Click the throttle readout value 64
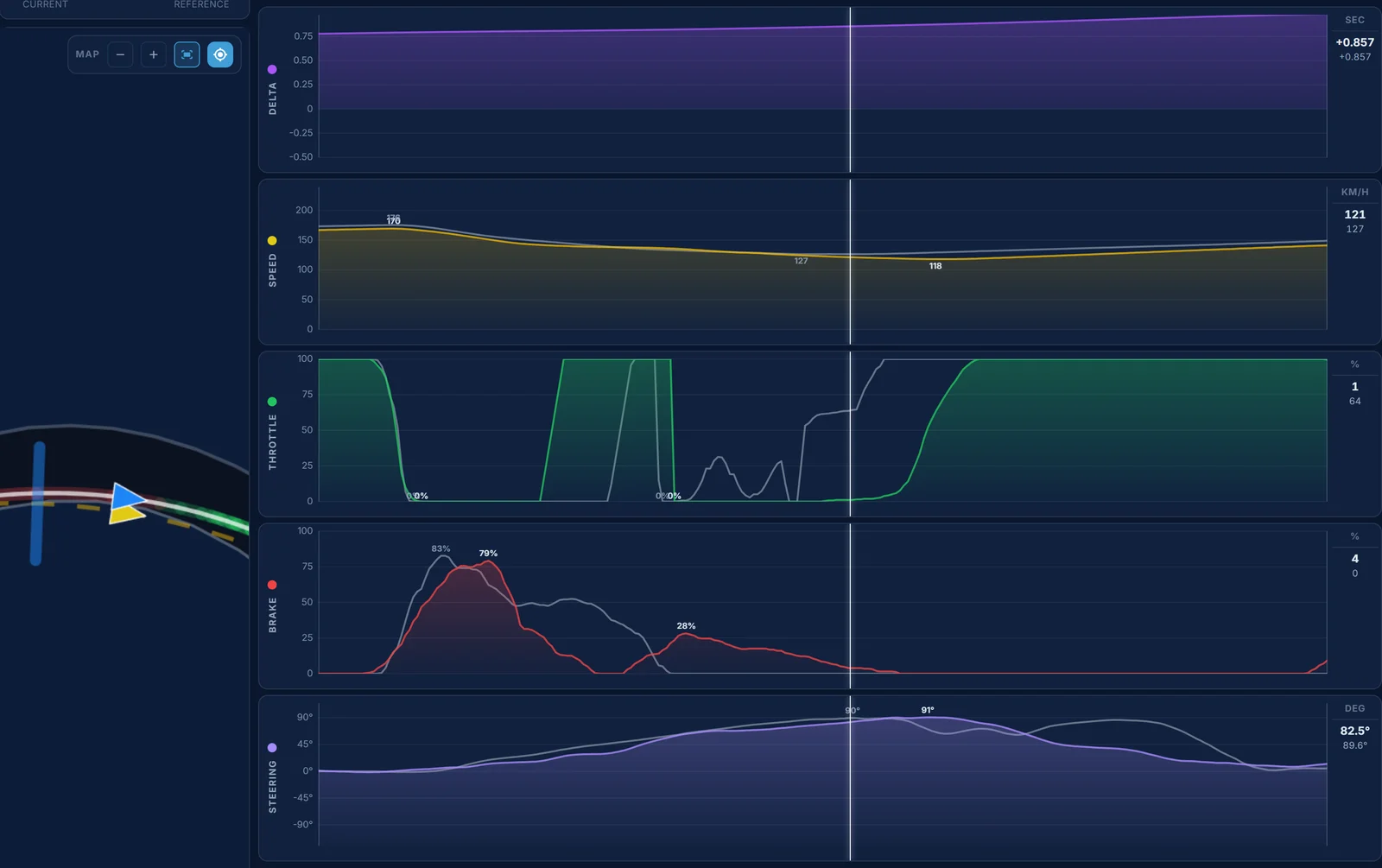1382x868 pixels. pos(1354,401)
